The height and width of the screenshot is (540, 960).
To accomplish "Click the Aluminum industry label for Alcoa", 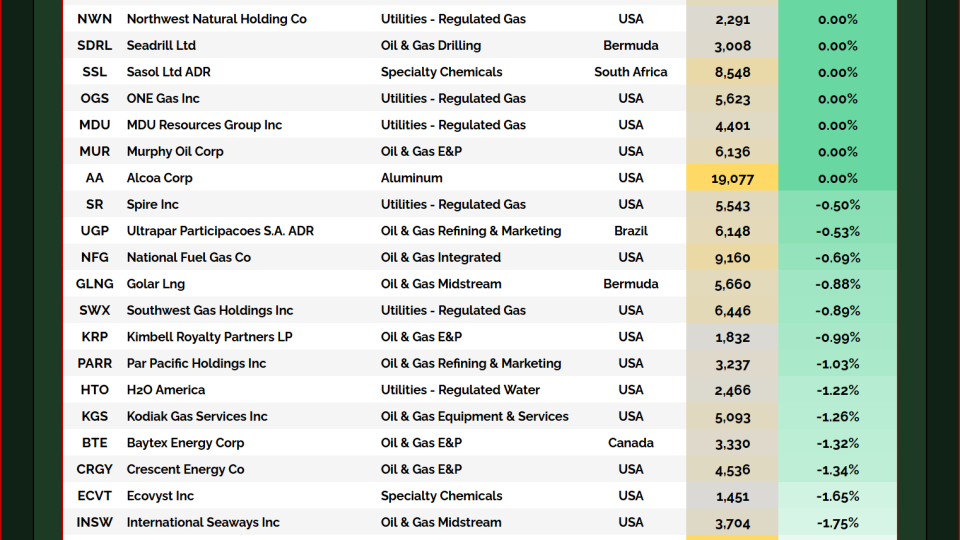I will tap(411, 178).
